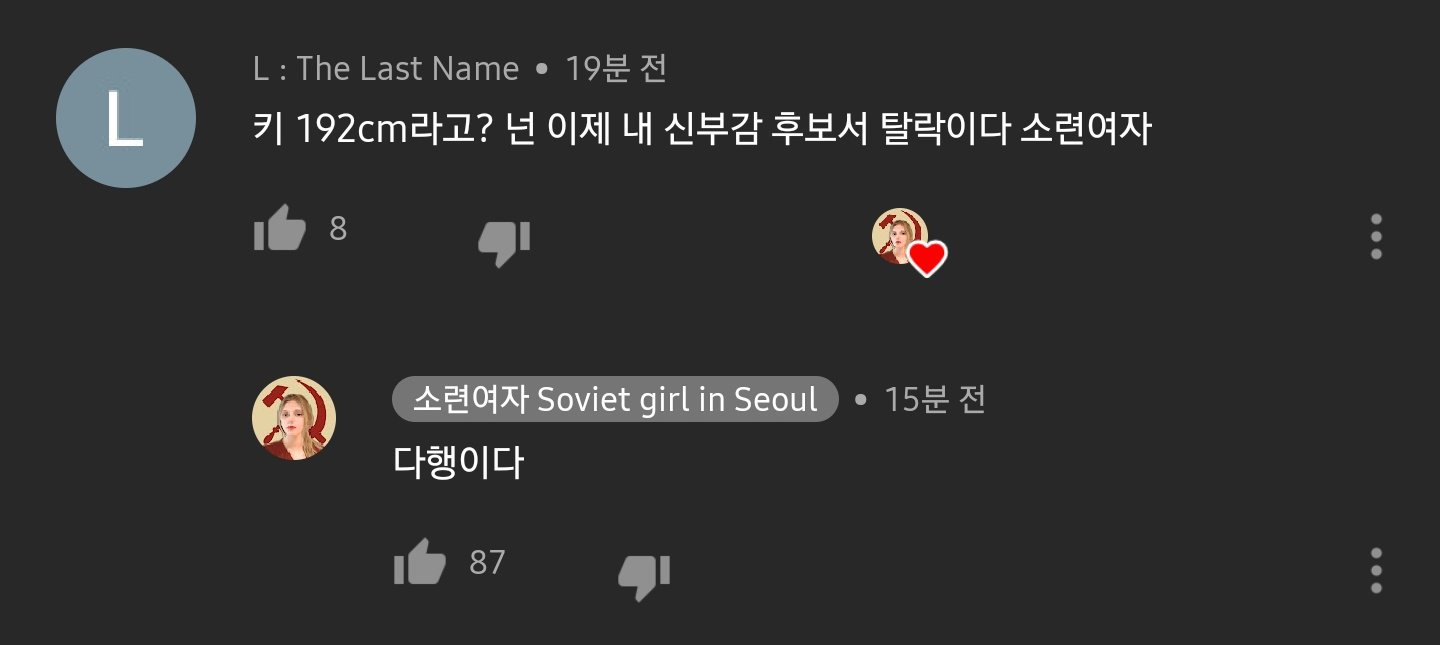Dislike the comment mentioning 192cm
This screenshot has width=1440, height=645.
tap(505, 240)
